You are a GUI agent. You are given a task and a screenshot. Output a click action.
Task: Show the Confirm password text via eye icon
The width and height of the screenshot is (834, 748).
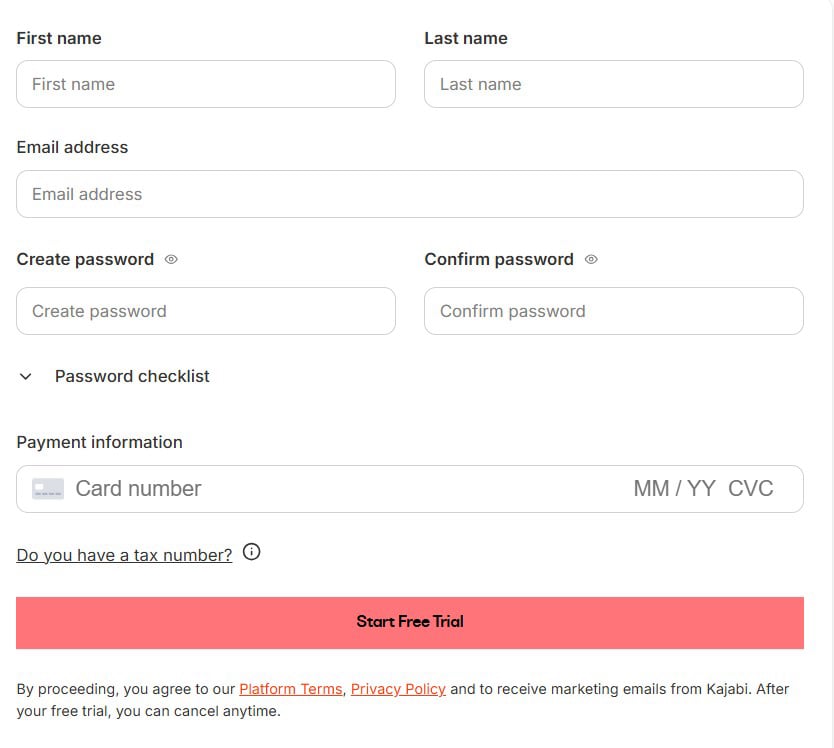point(591,259)
